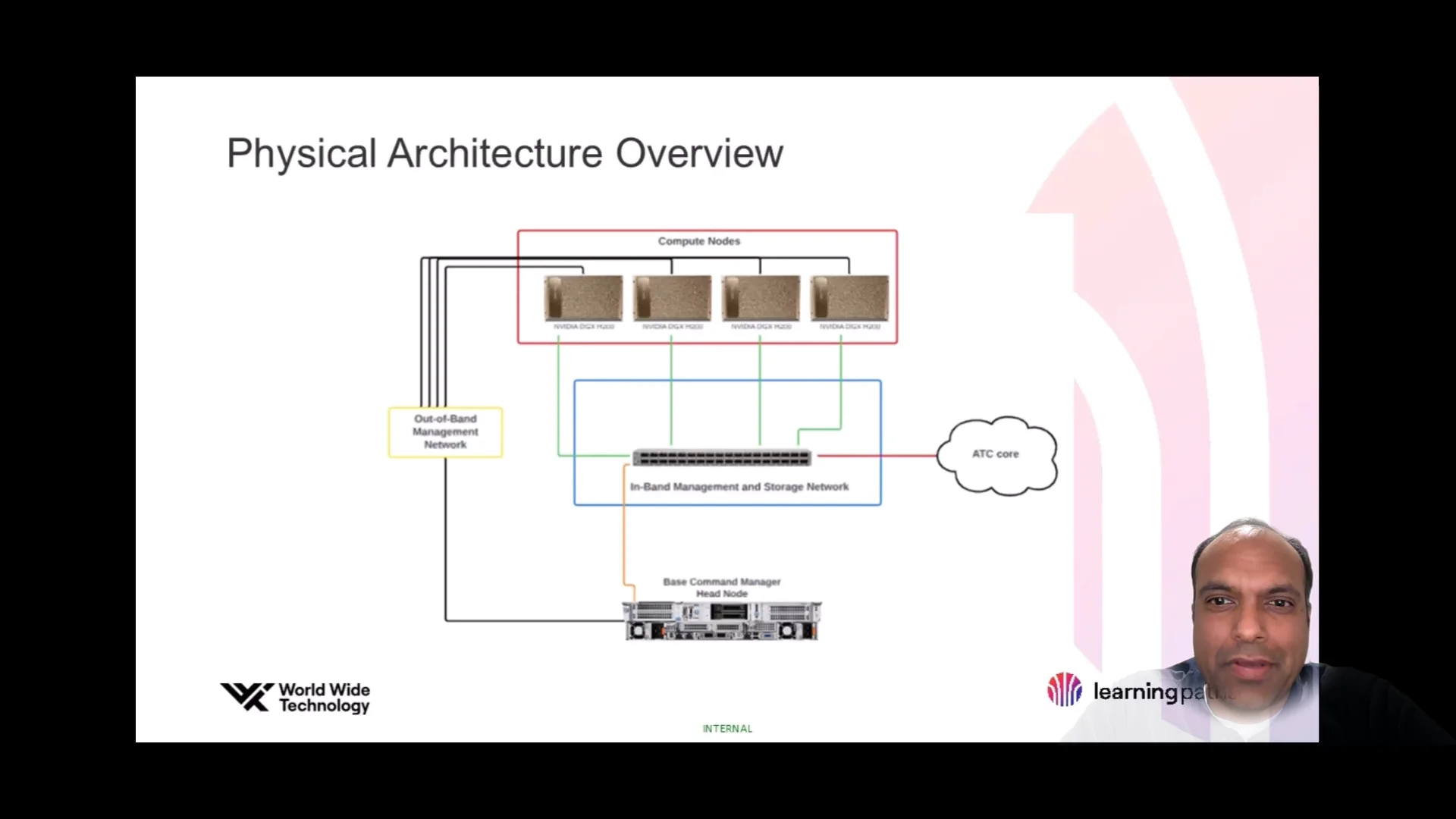Click the third NVIDIA DGX H200 node image
1456x819 pixels.
coord(761,298)
